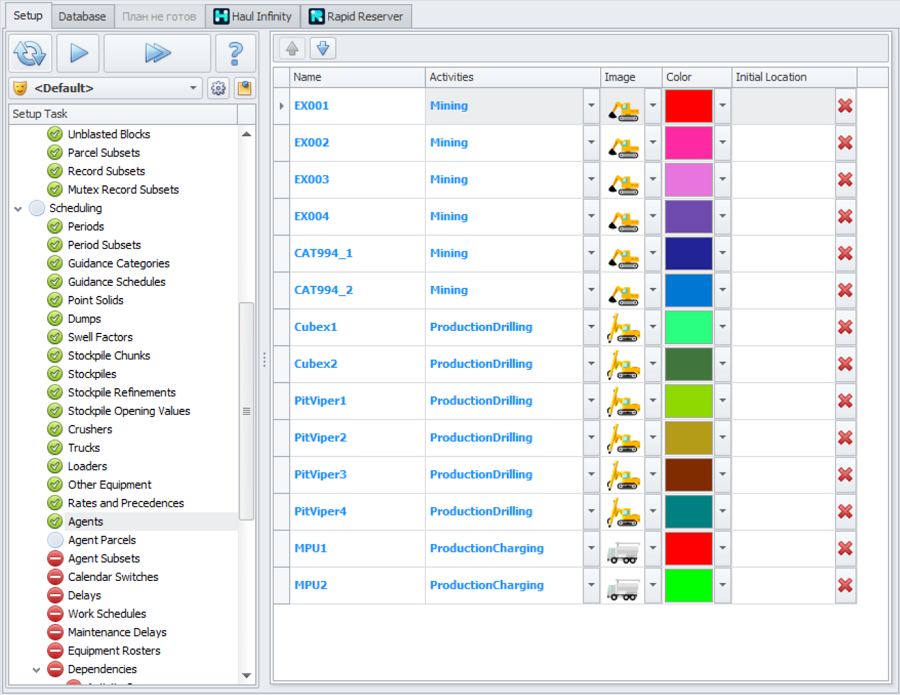The image size is (900, 695).
Task: Open help with the question mark icon
Action: pos(236,53)
